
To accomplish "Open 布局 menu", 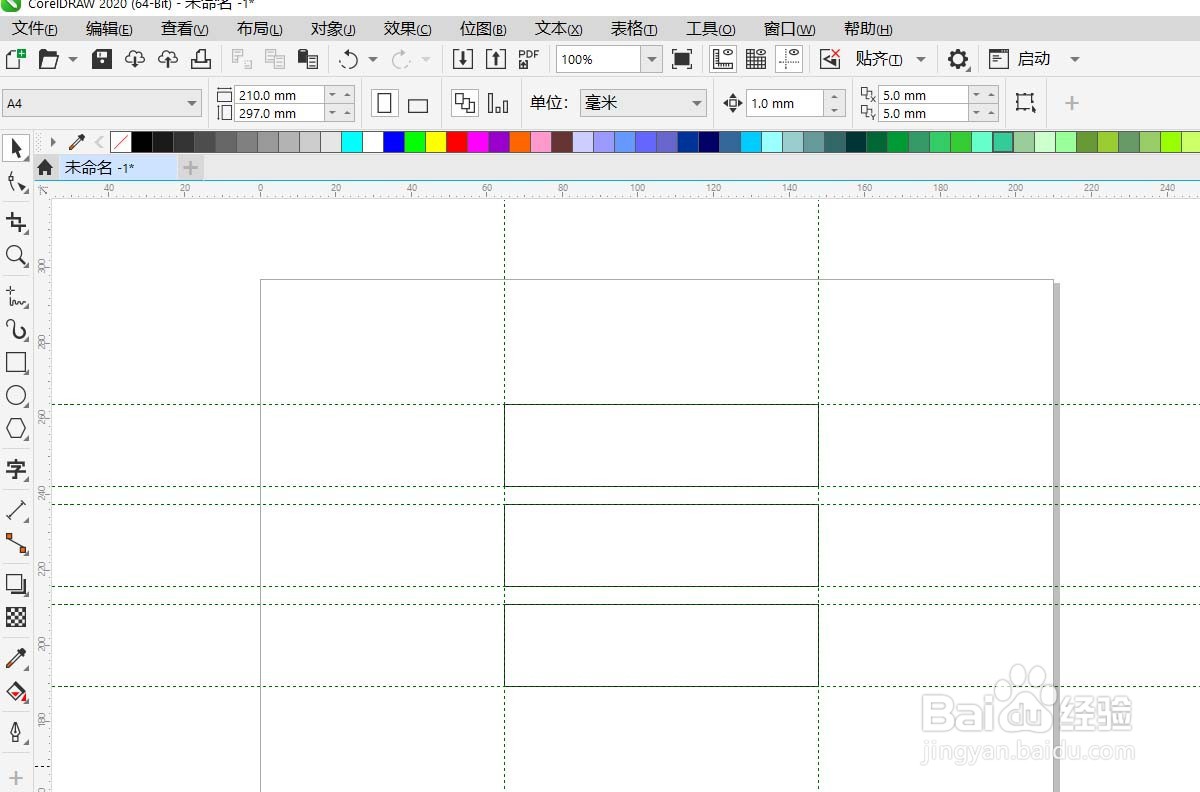I will (x=260, y=29).
